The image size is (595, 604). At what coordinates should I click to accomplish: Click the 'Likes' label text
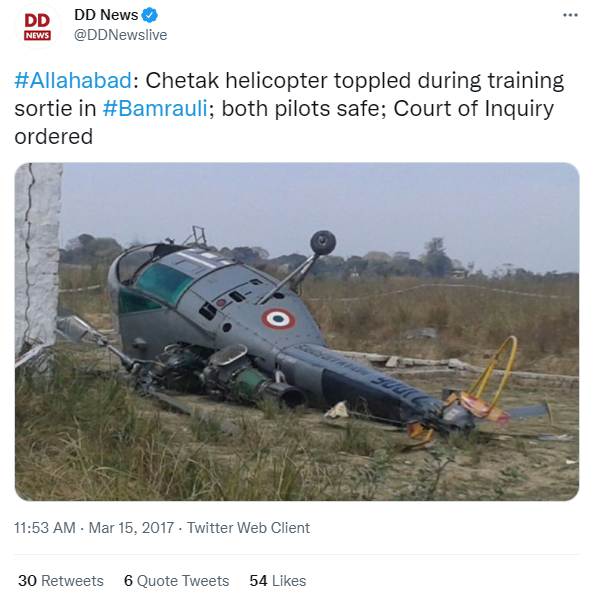point(289,581)
